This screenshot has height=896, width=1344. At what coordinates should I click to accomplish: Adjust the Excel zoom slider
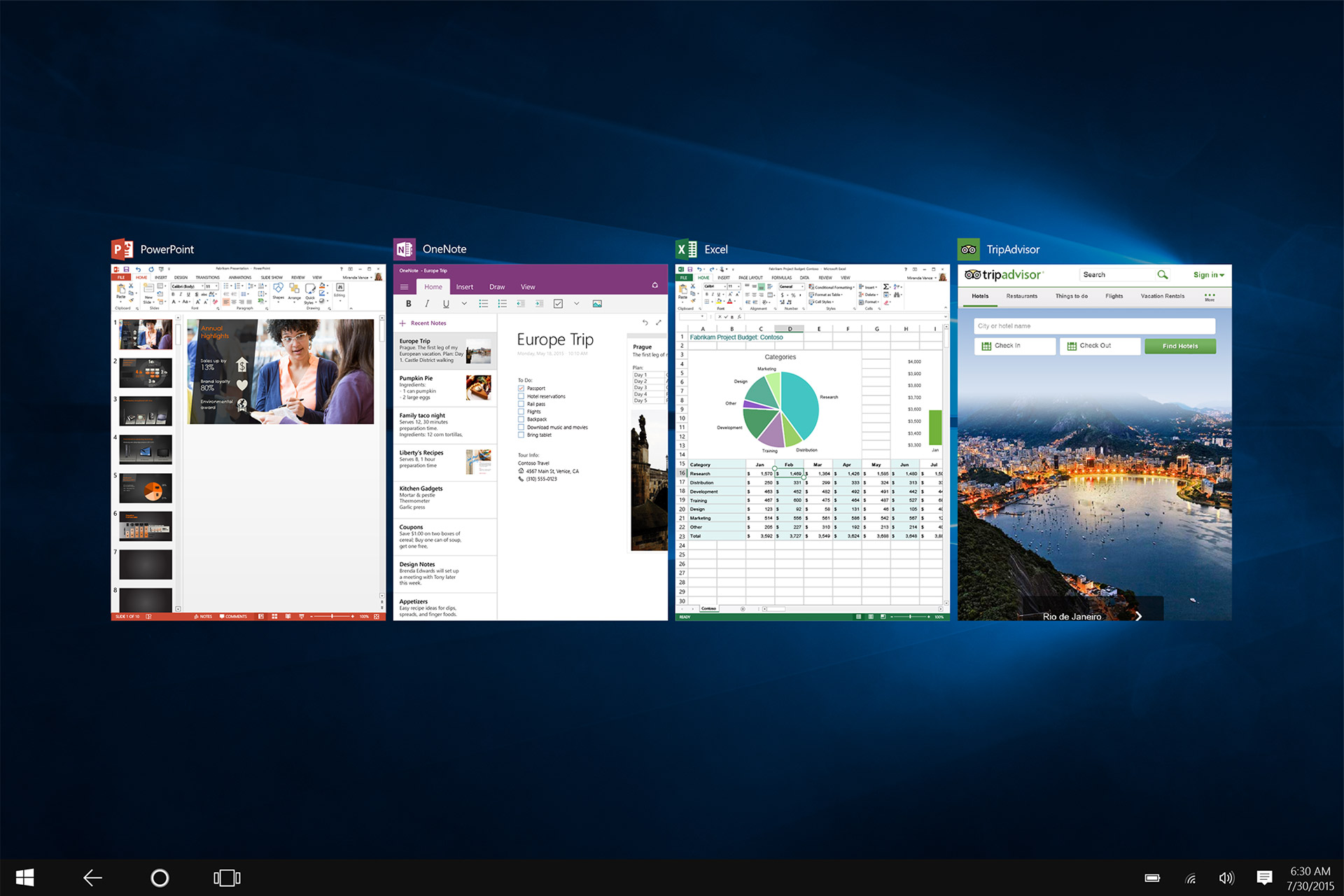click(910, 617)
